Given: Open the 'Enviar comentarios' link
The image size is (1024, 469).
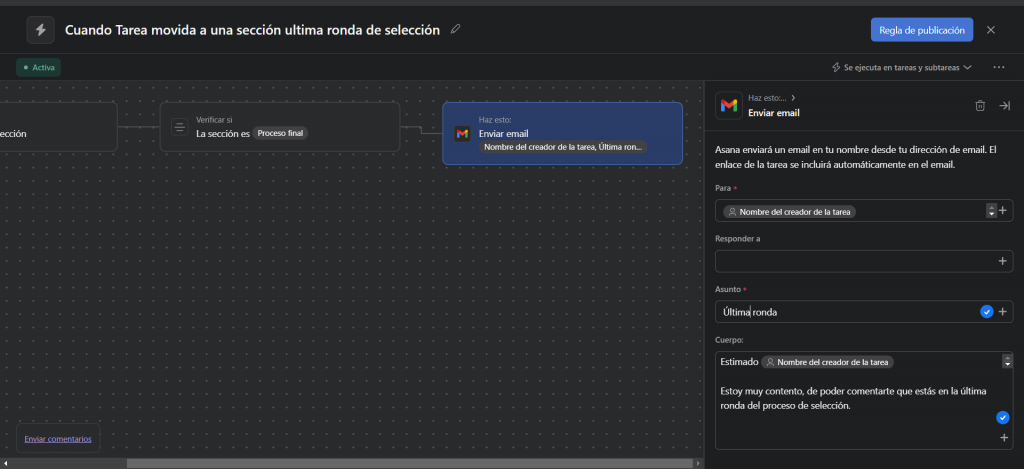Looking at the screenshot, I should pyautogui.click(x=58, y=438).
